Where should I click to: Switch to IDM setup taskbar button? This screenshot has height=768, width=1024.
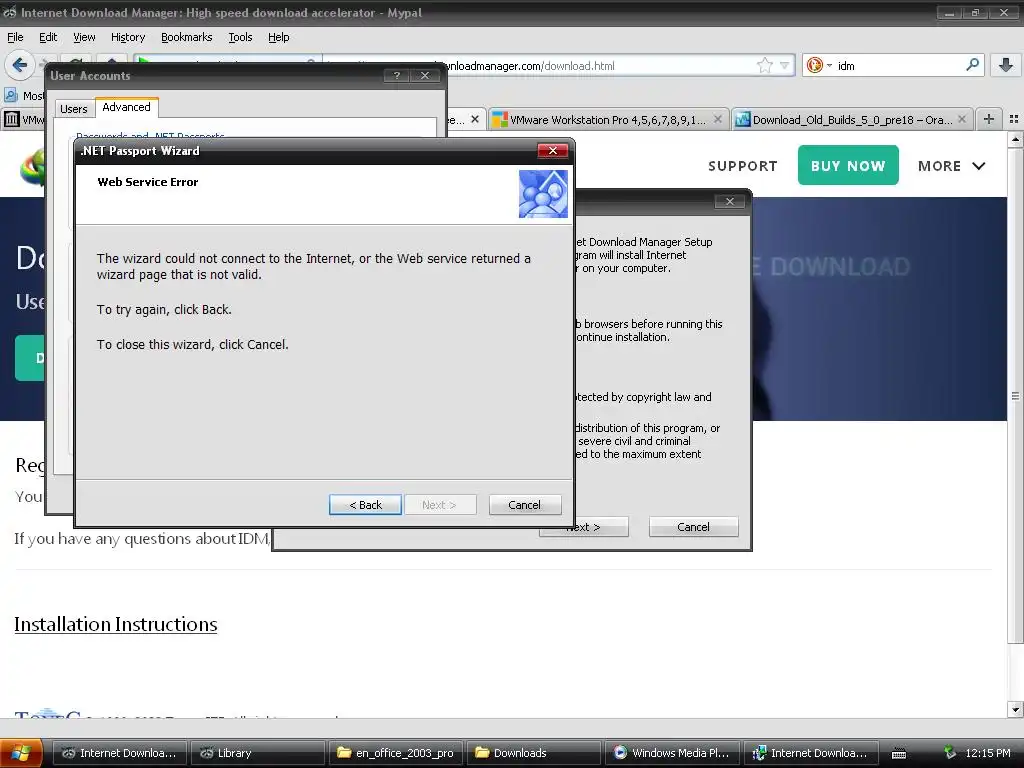[x=810, y=753]
